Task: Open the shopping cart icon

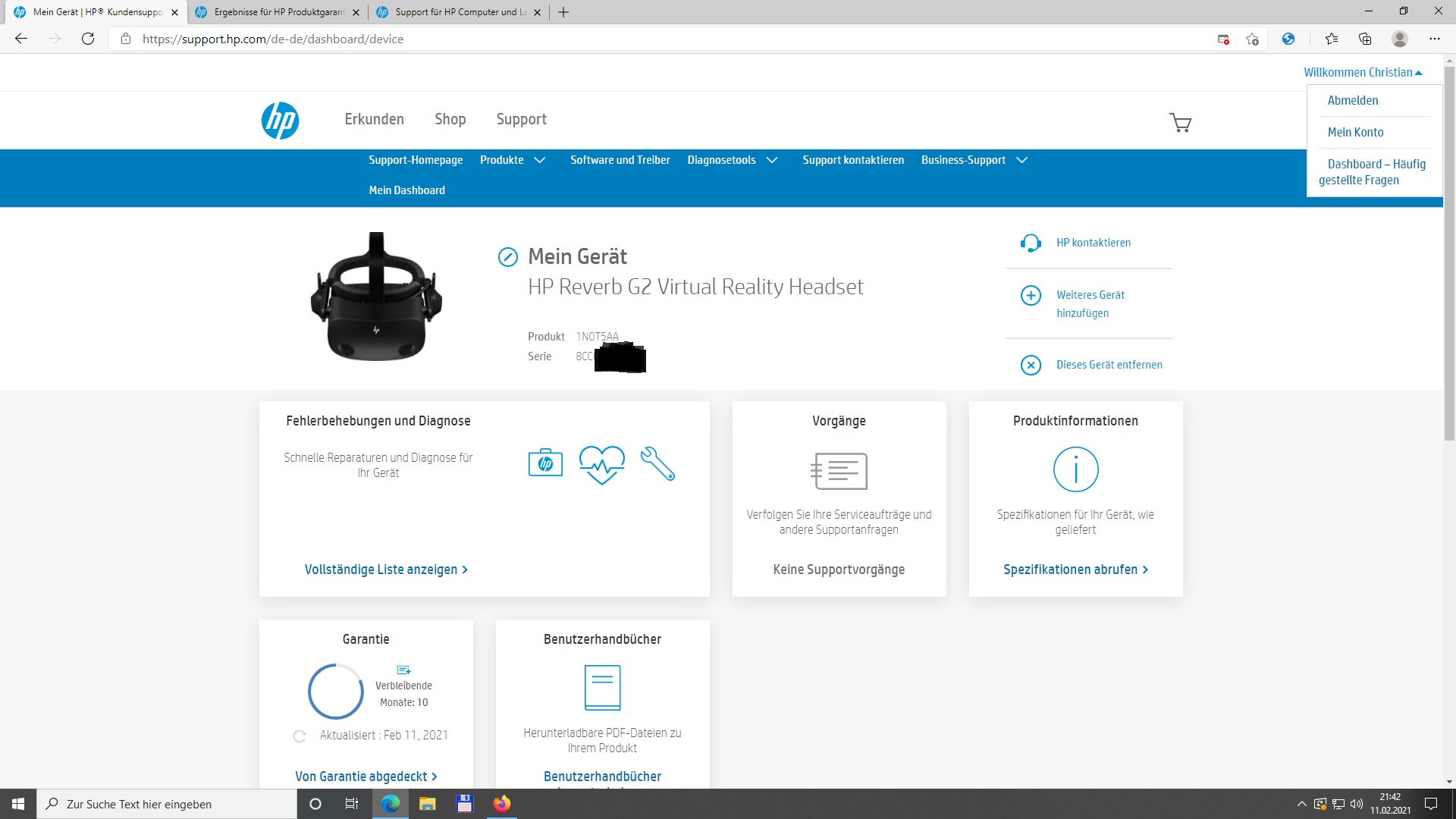Action: click(1180, 123)
